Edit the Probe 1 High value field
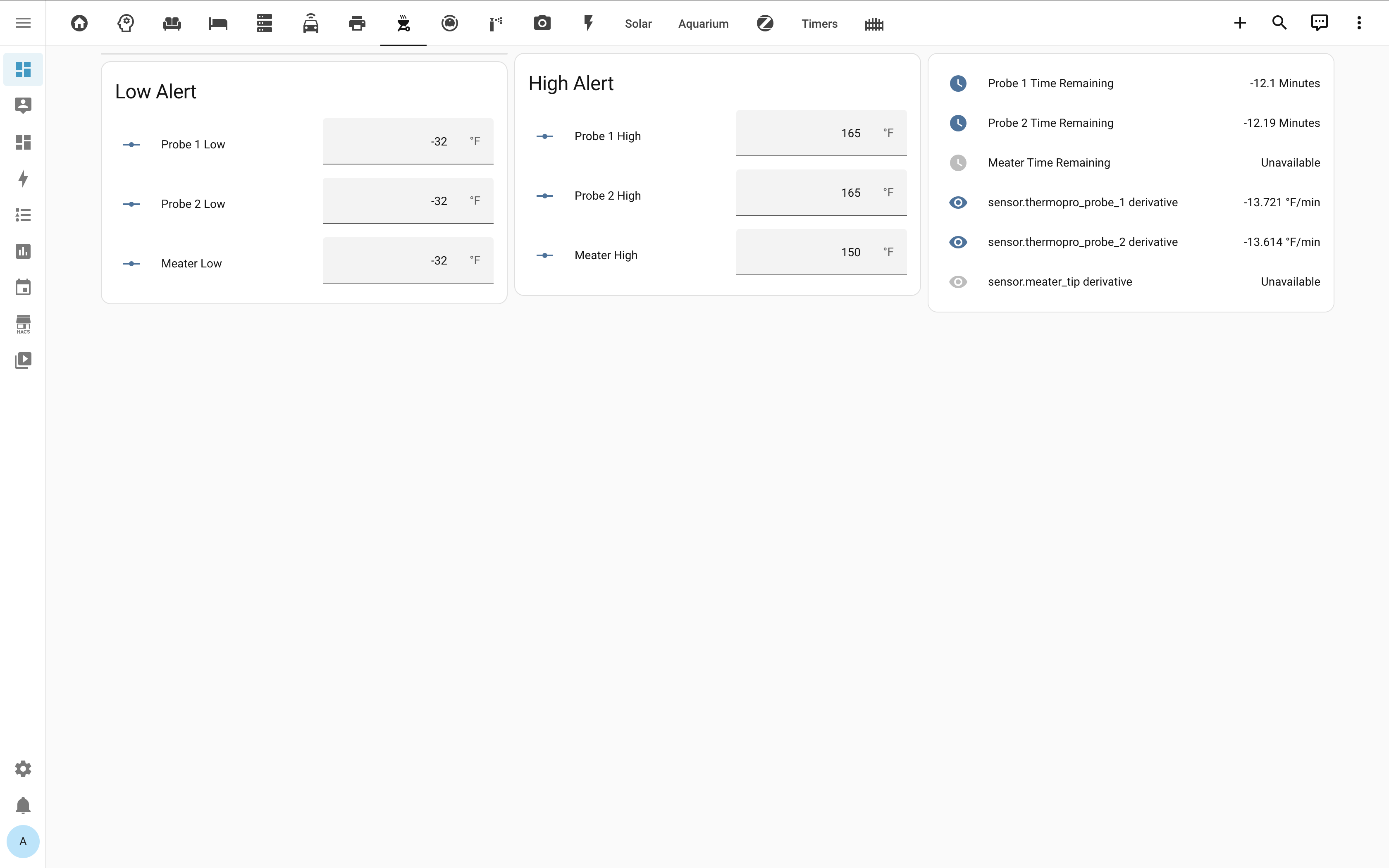1389x868 pixels. click(821, 133)
